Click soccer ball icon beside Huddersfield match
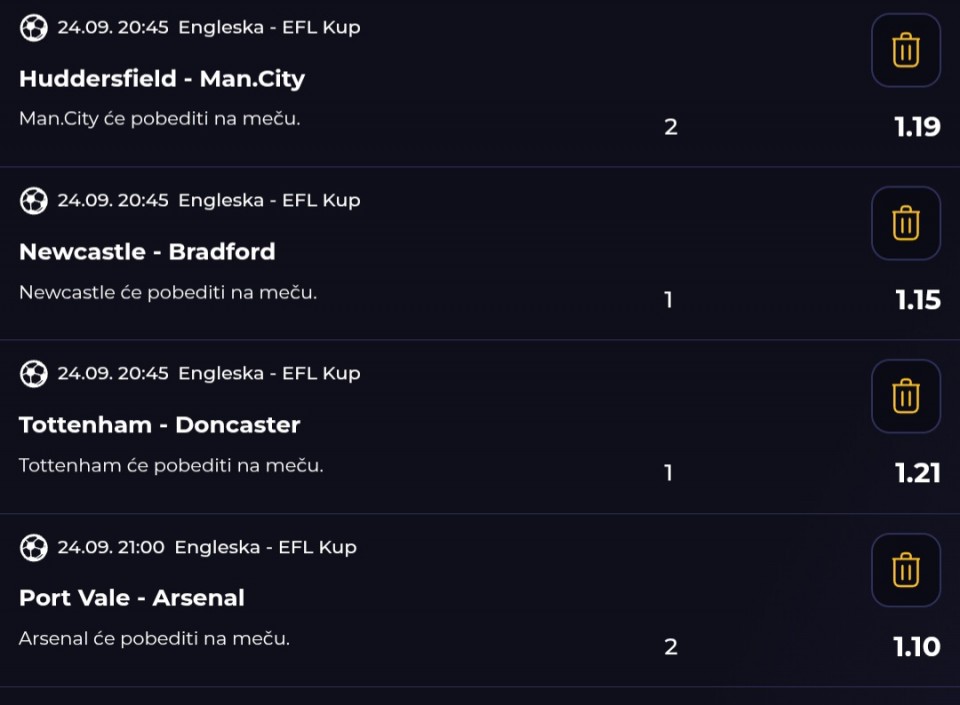The image size is (960, 705). (34, 28)
